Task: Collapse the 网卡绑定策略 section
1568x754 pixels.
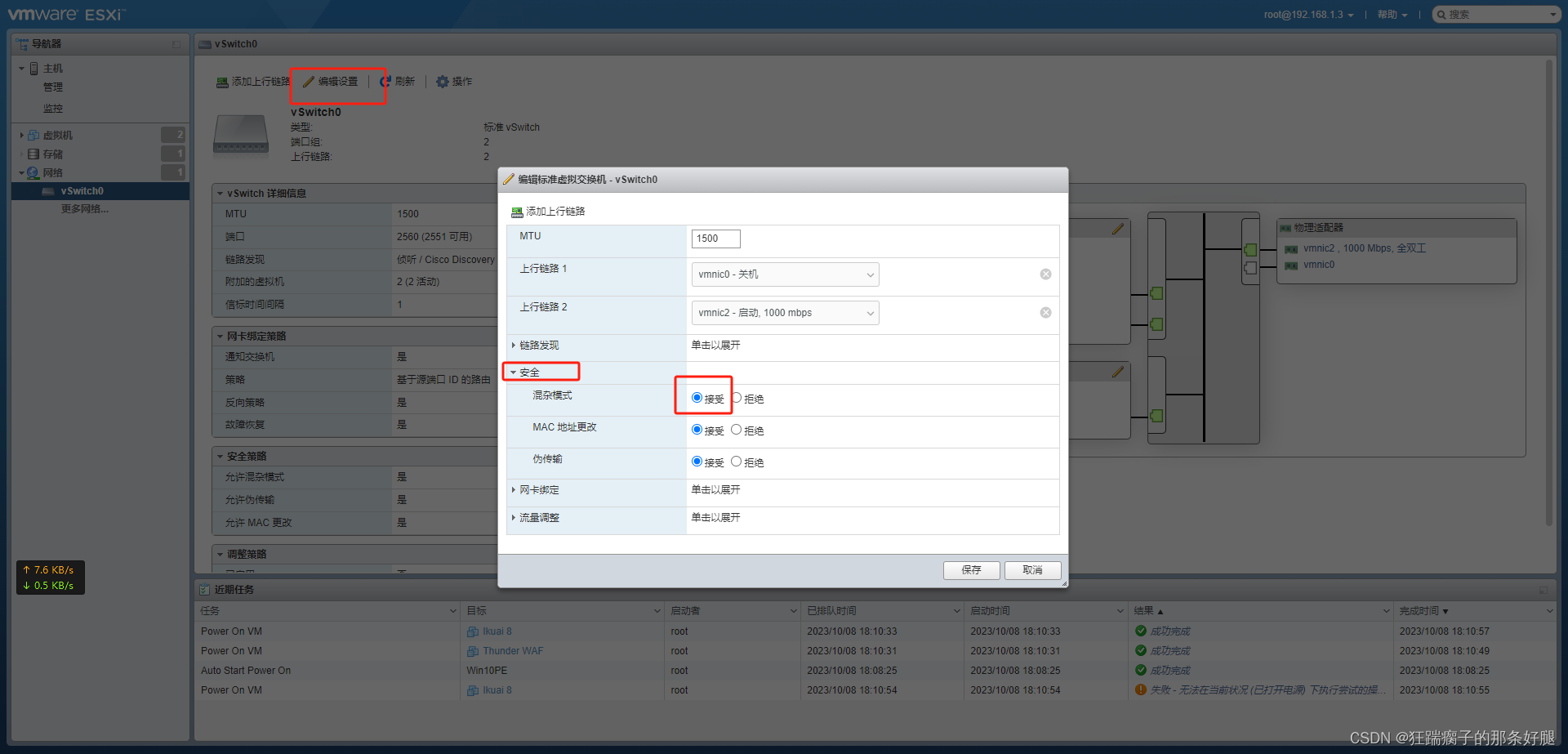Action: tap(220, 337)
